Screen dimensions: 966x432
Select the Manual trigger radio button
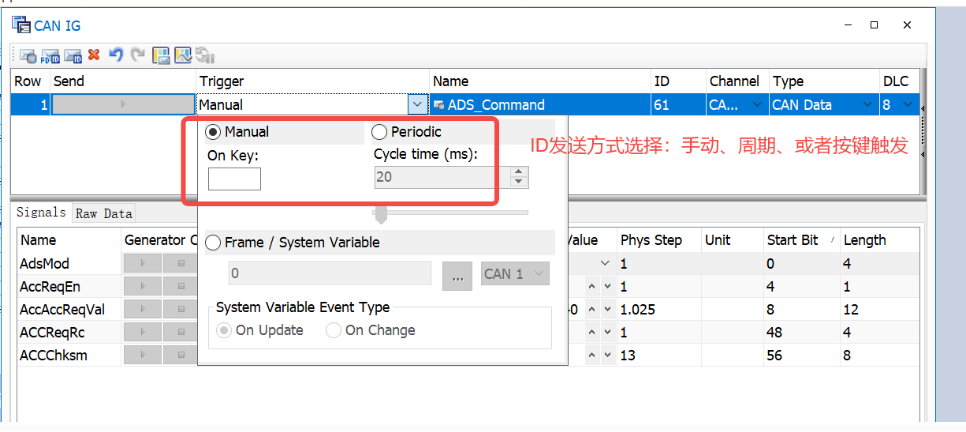213,132
